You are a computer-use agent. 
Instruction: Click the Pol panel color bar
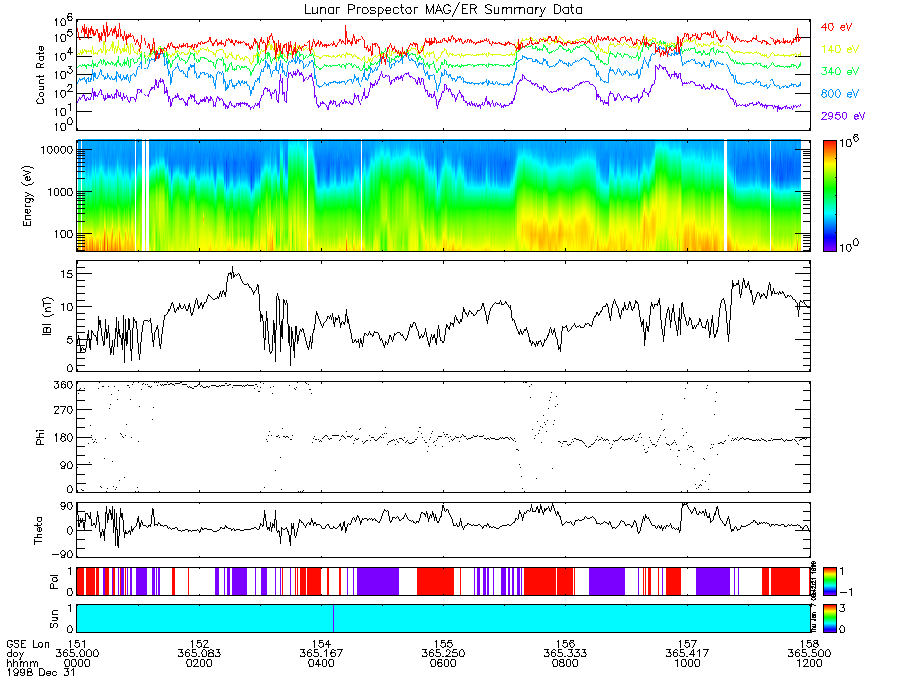[829, 581]
